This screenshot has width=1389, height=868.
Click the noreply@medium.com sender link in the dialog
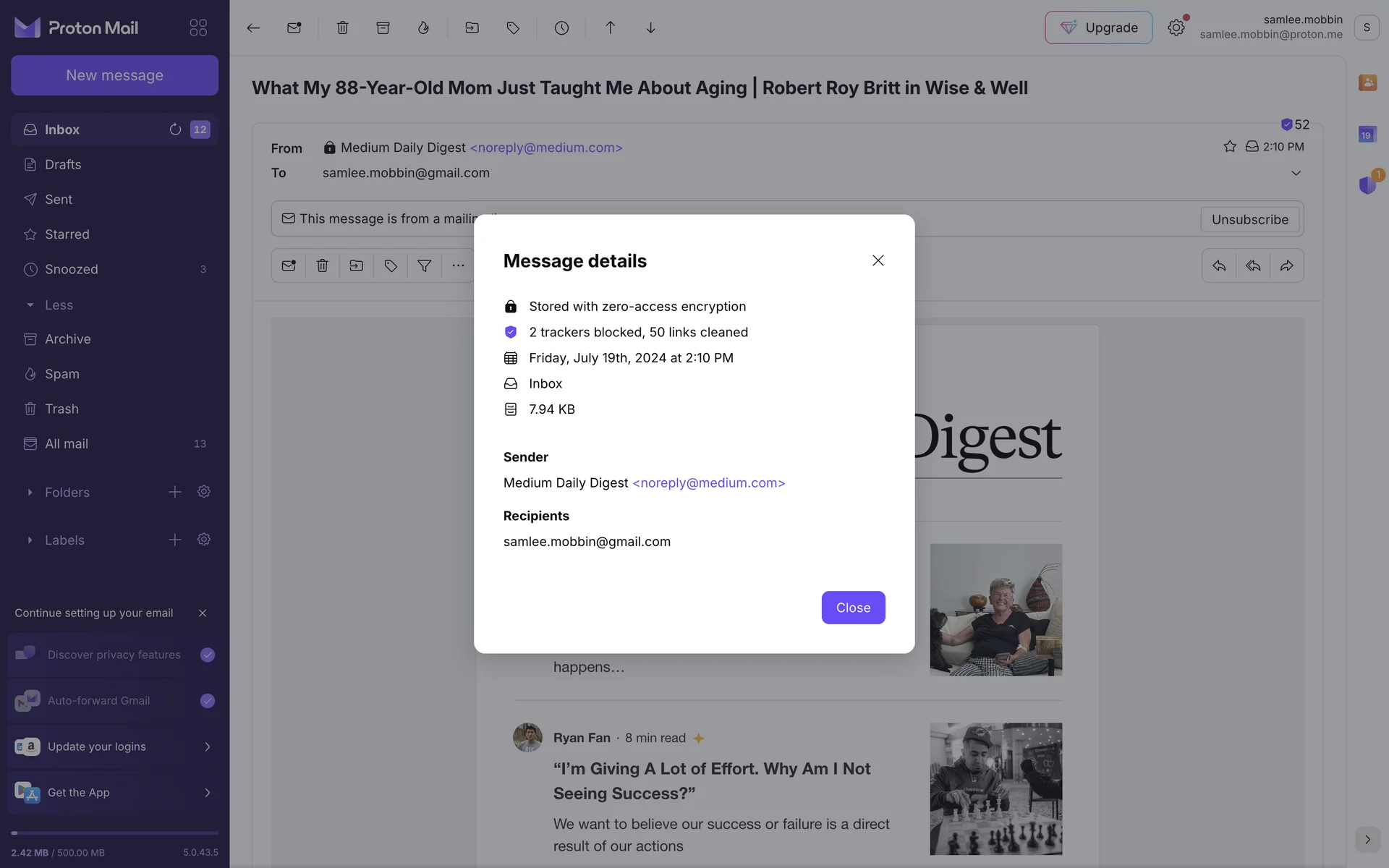708,482
